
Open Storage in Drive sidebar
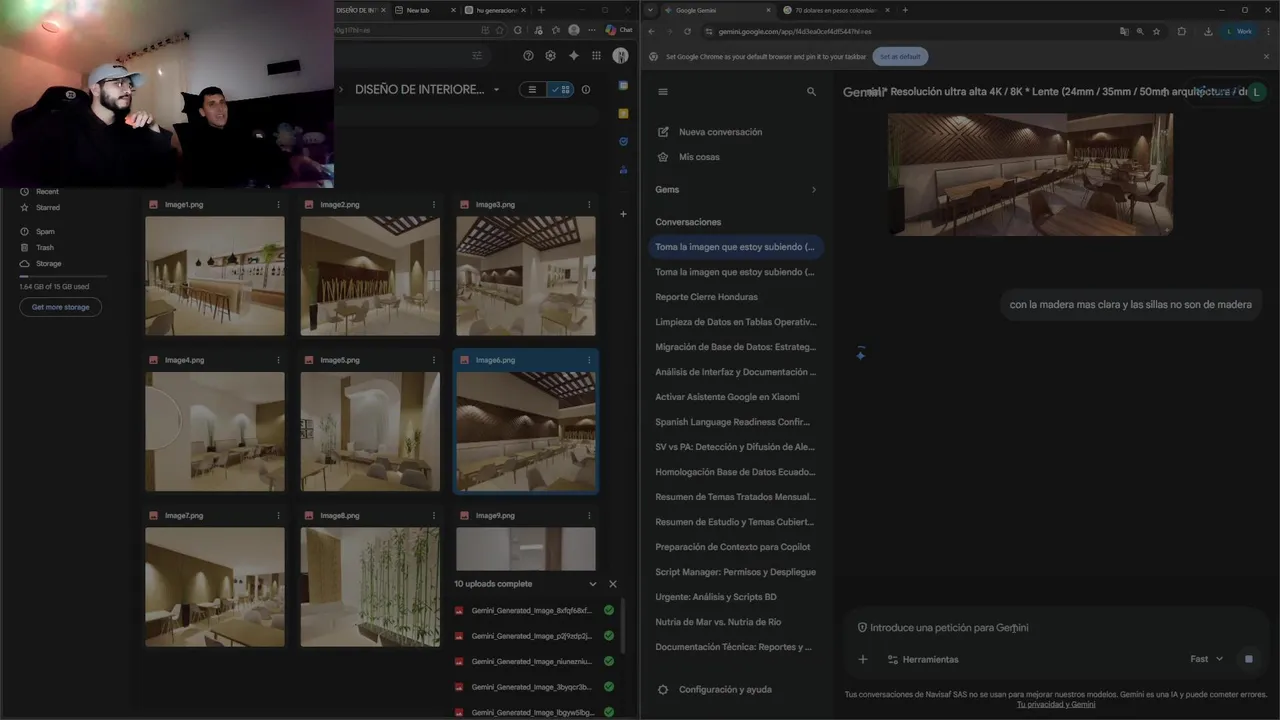coord(48,263)
